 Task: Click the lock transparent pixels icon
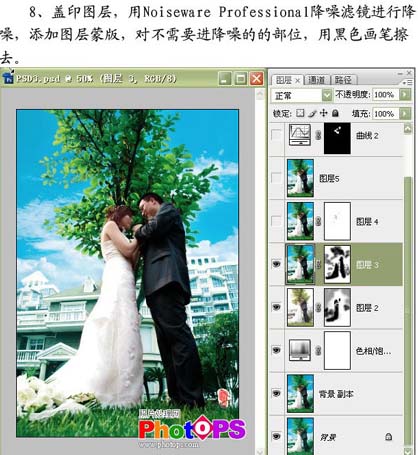coord(300,113)
